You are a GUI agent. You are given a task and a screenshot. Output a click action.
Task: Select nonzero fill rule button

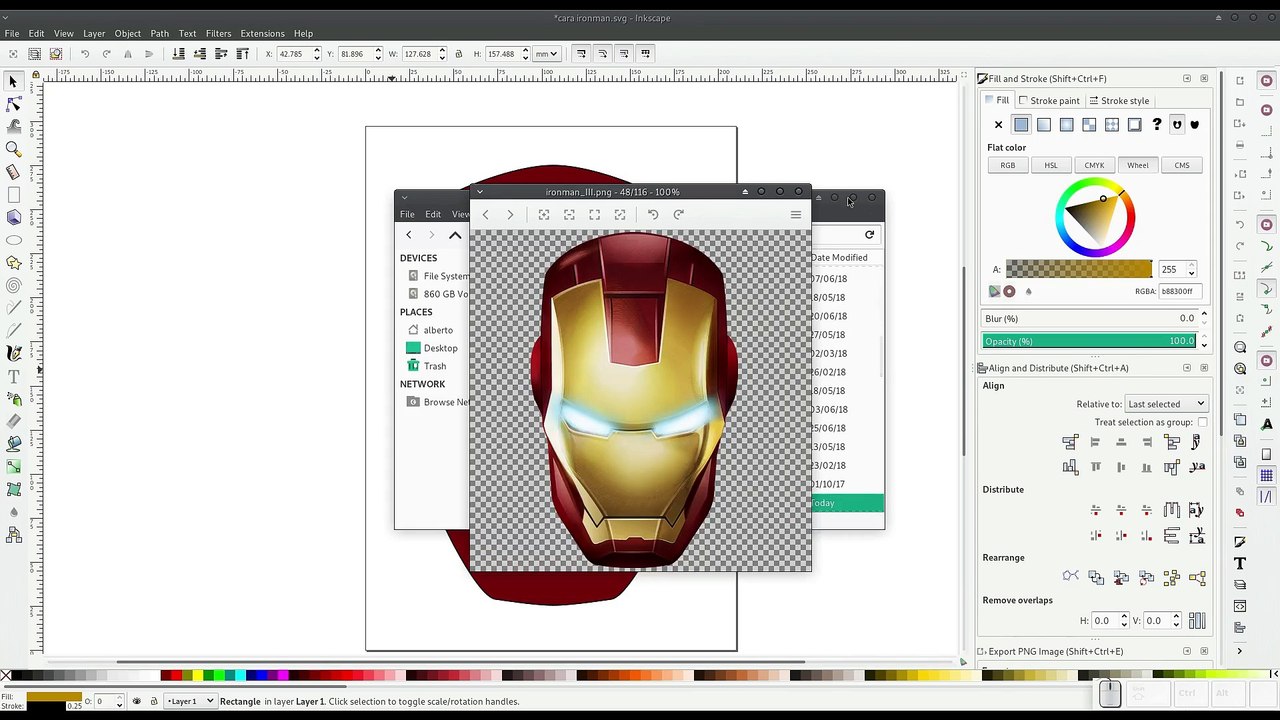[x=1194, y=125]
